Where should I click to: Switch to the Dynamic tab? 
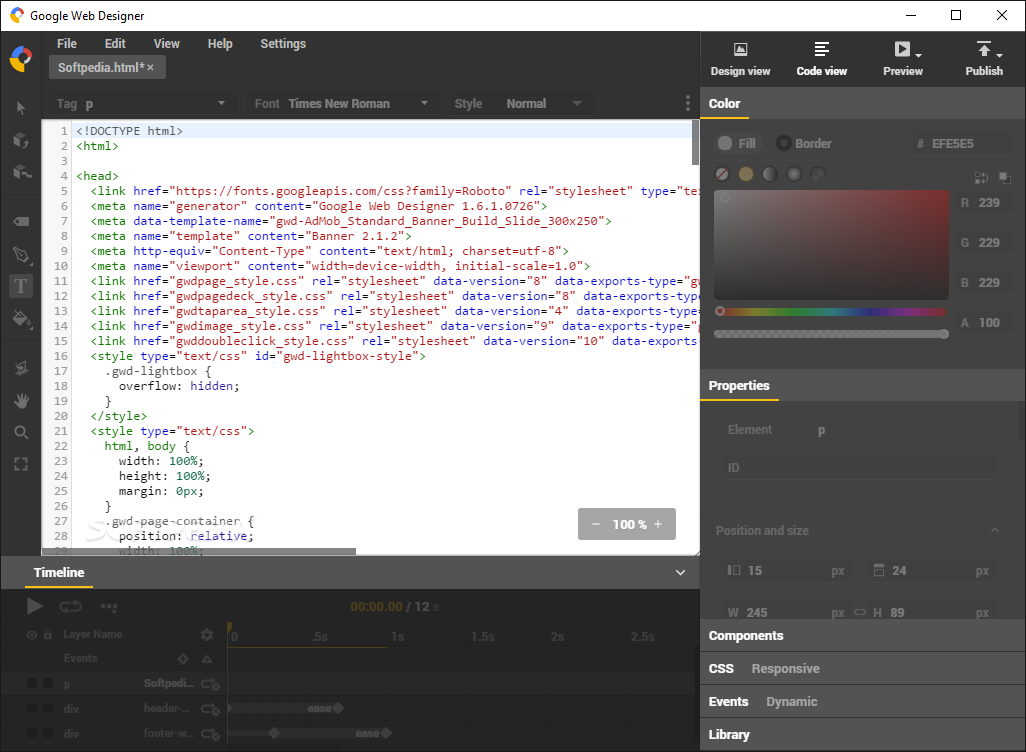[792, 702]
